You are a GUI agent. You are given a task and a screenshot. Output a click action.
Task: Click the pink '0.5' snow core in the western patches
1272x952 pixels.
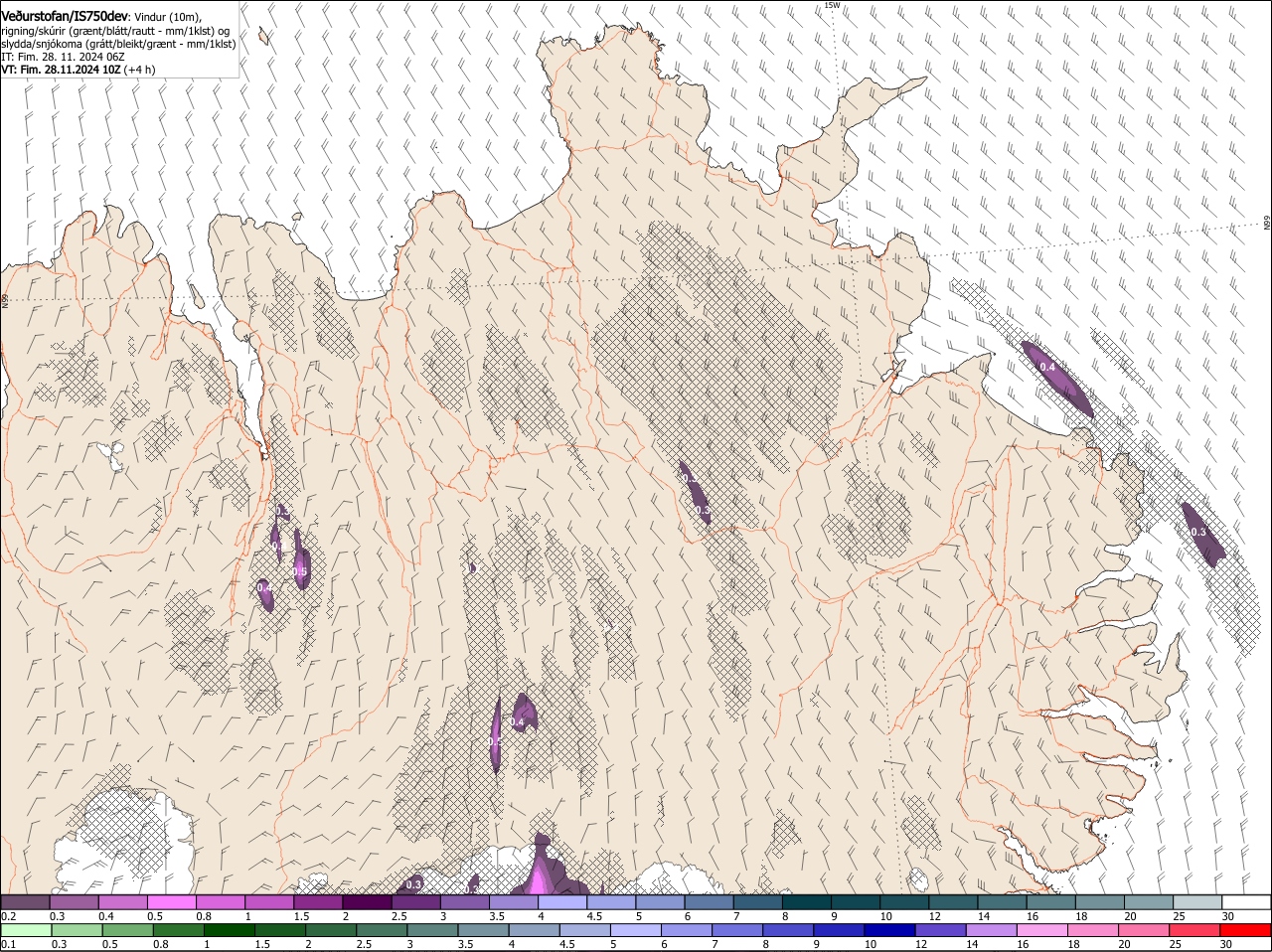[x=300, y=570]
